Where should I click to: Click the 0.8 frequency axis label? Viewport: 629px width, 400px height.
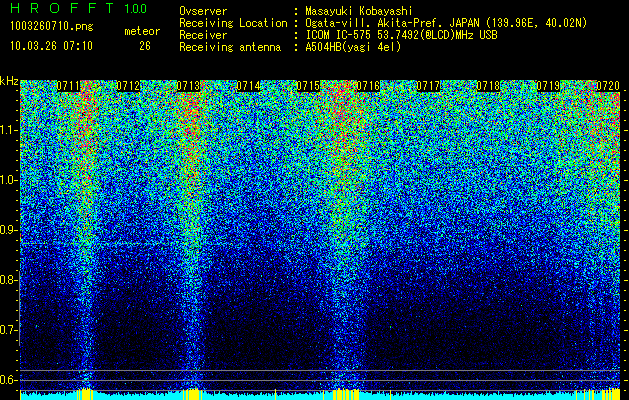tap(9, 280)
